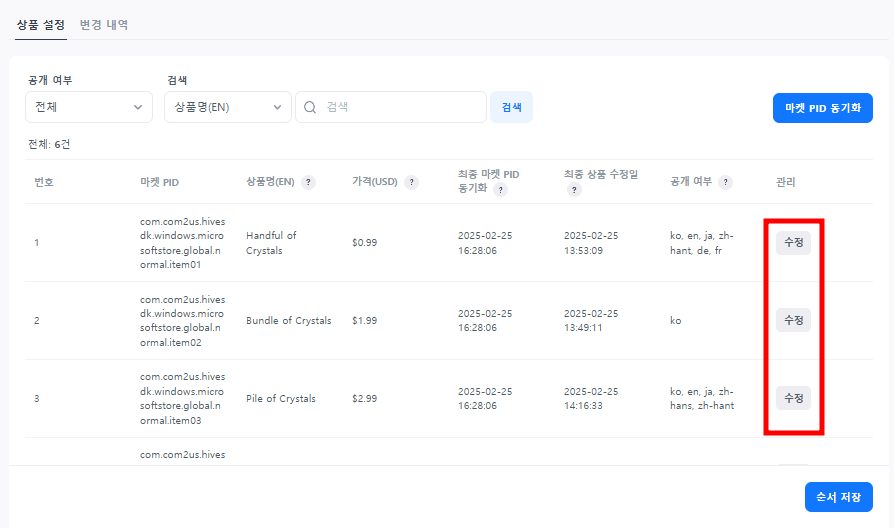This screenshot has height=528, width=894.
Task: Select the Handful of Crystals product name
Action: coord(271,243)
